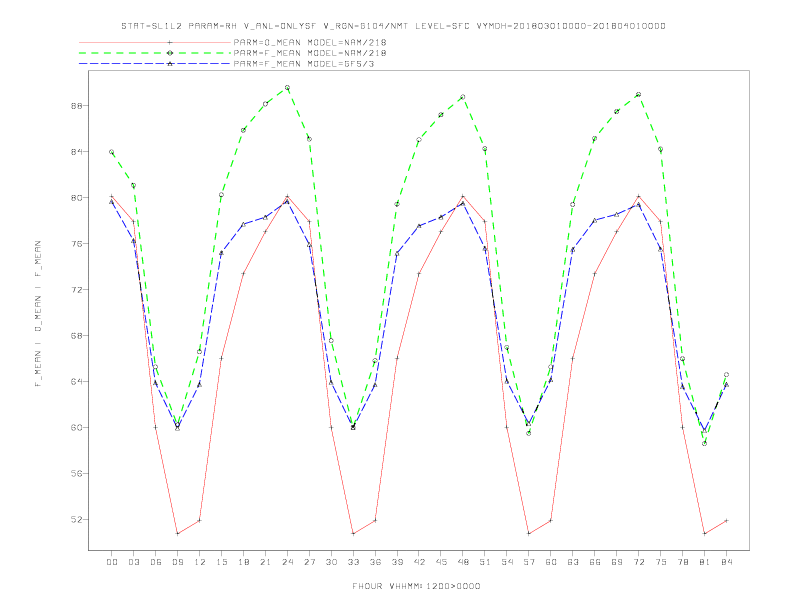792x612 pixels.
Task: Click x-axis tick label 51
Action: pos(485,562)
